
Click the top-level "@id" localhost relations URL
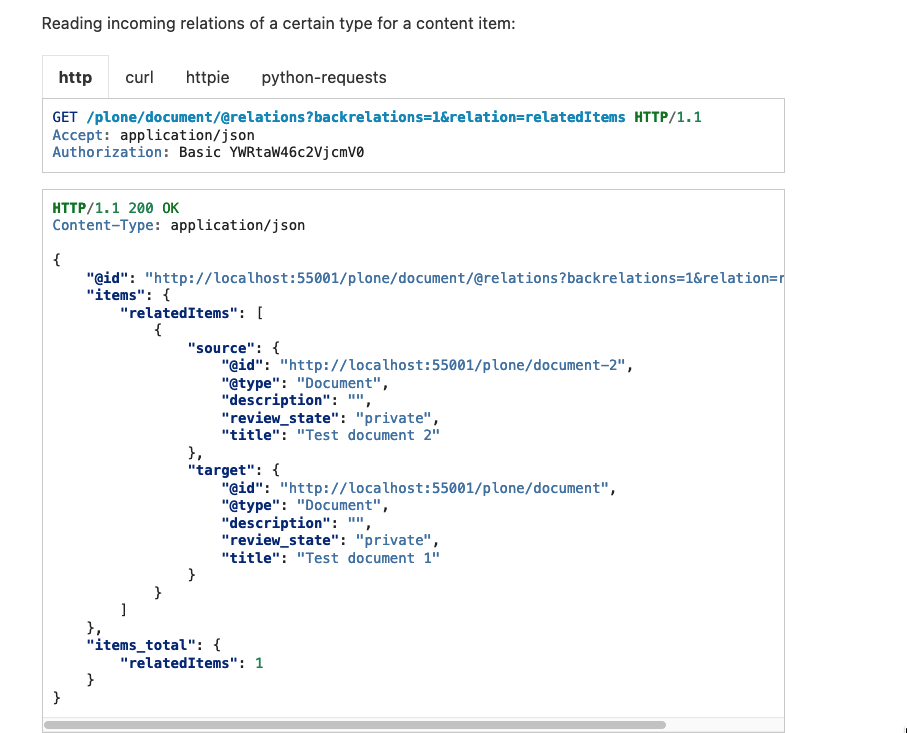click(464, 278)
